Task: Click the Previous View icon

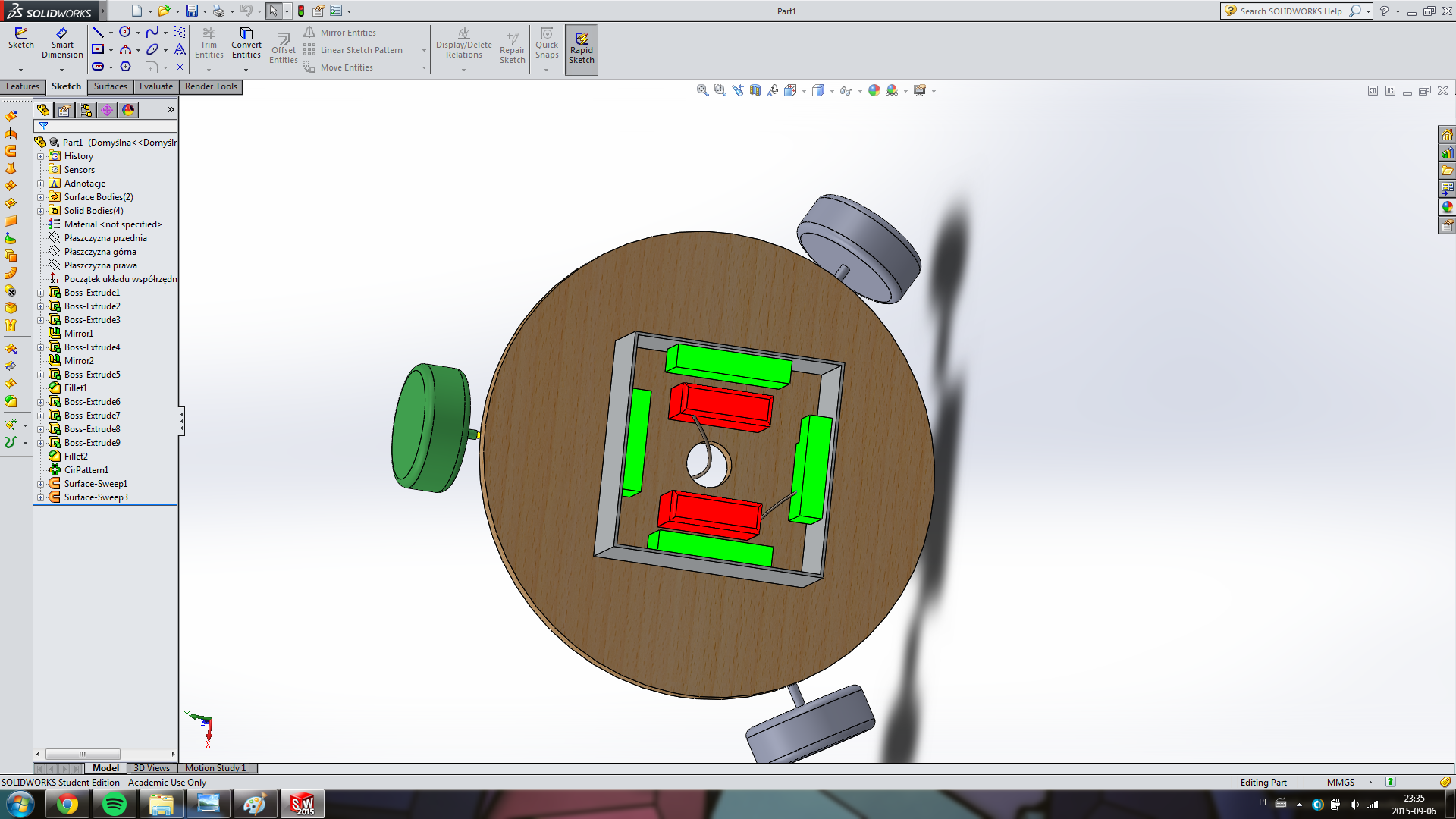Action: click(x=738, y=90)
